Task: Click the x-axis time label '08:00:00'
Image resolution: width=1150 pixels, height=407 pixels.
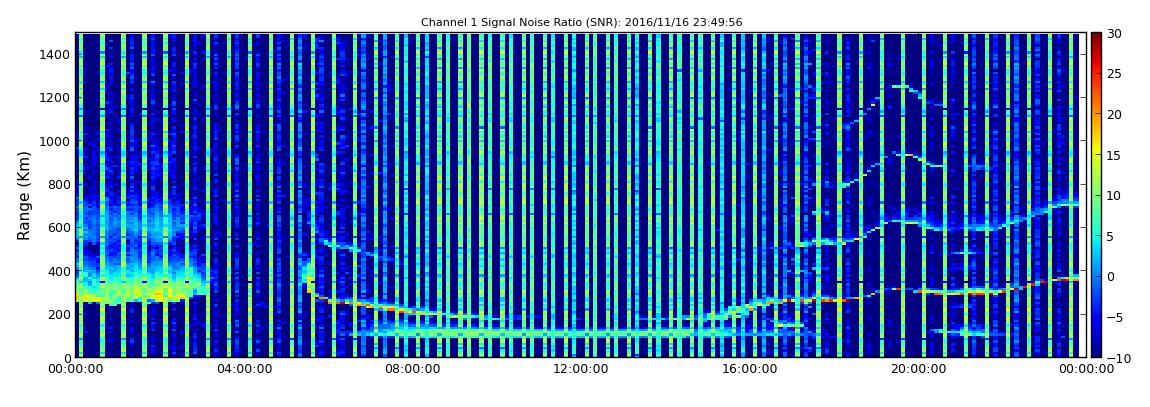Action: tap(412, 369)
